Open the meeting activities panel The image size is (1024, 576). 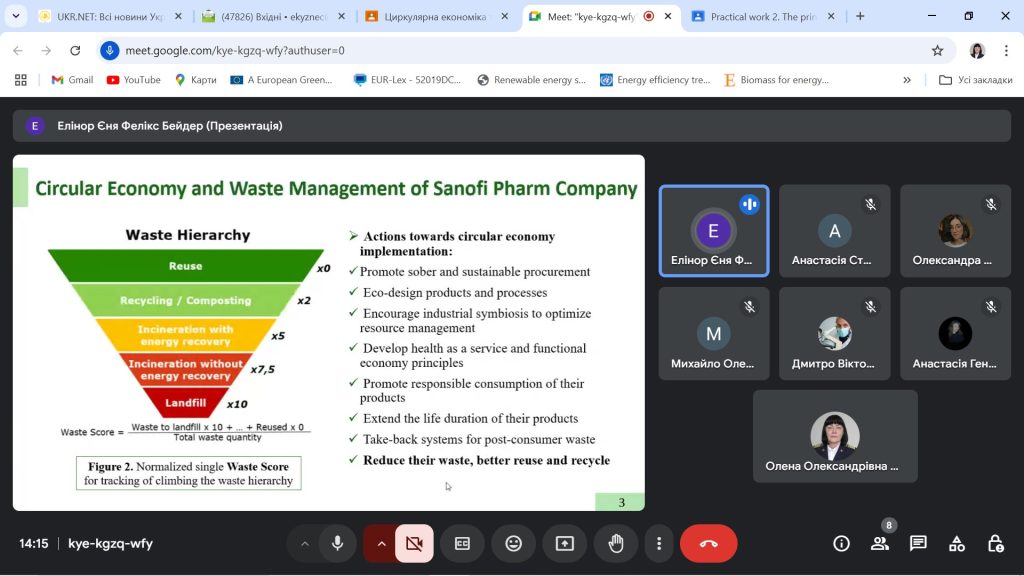(957, 543)
